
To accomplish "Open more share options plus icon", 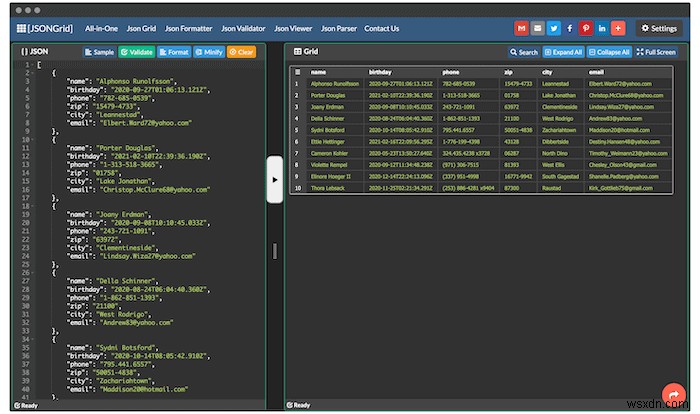I will point(618,28).
